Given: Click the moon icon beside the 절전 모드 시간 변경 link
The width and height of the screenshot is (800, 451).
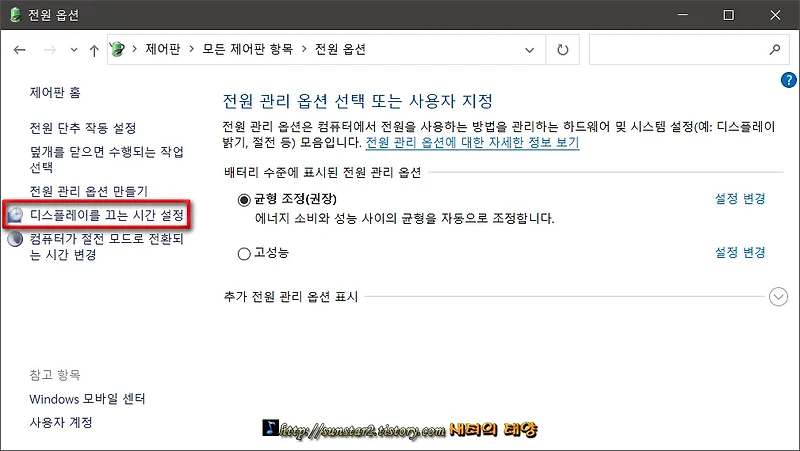Looking at the screenshot, I should click(x=15, y=239).
